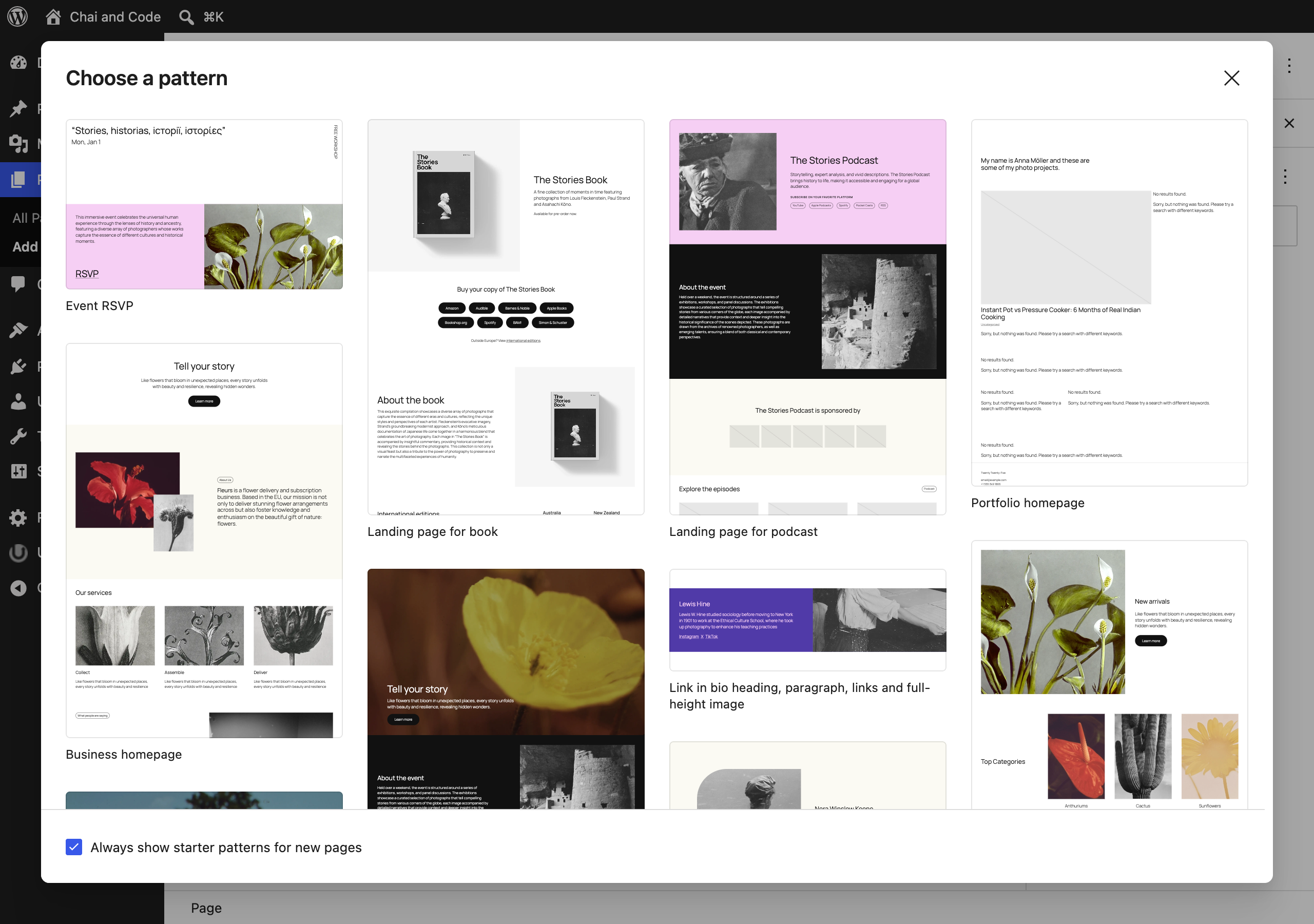Select the Event RSVP pattern
The image size is (1314, 924).
coord(204,204)
